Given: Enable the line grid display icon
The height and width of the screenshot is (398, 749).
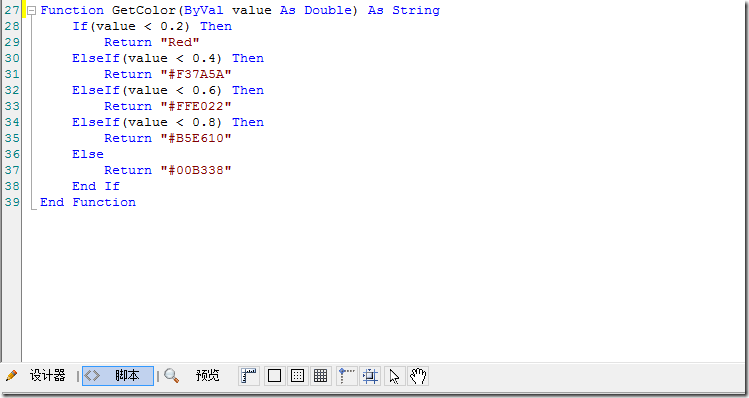Looking at the screenshot, I should pyautogui.click(x=320, y=376).
